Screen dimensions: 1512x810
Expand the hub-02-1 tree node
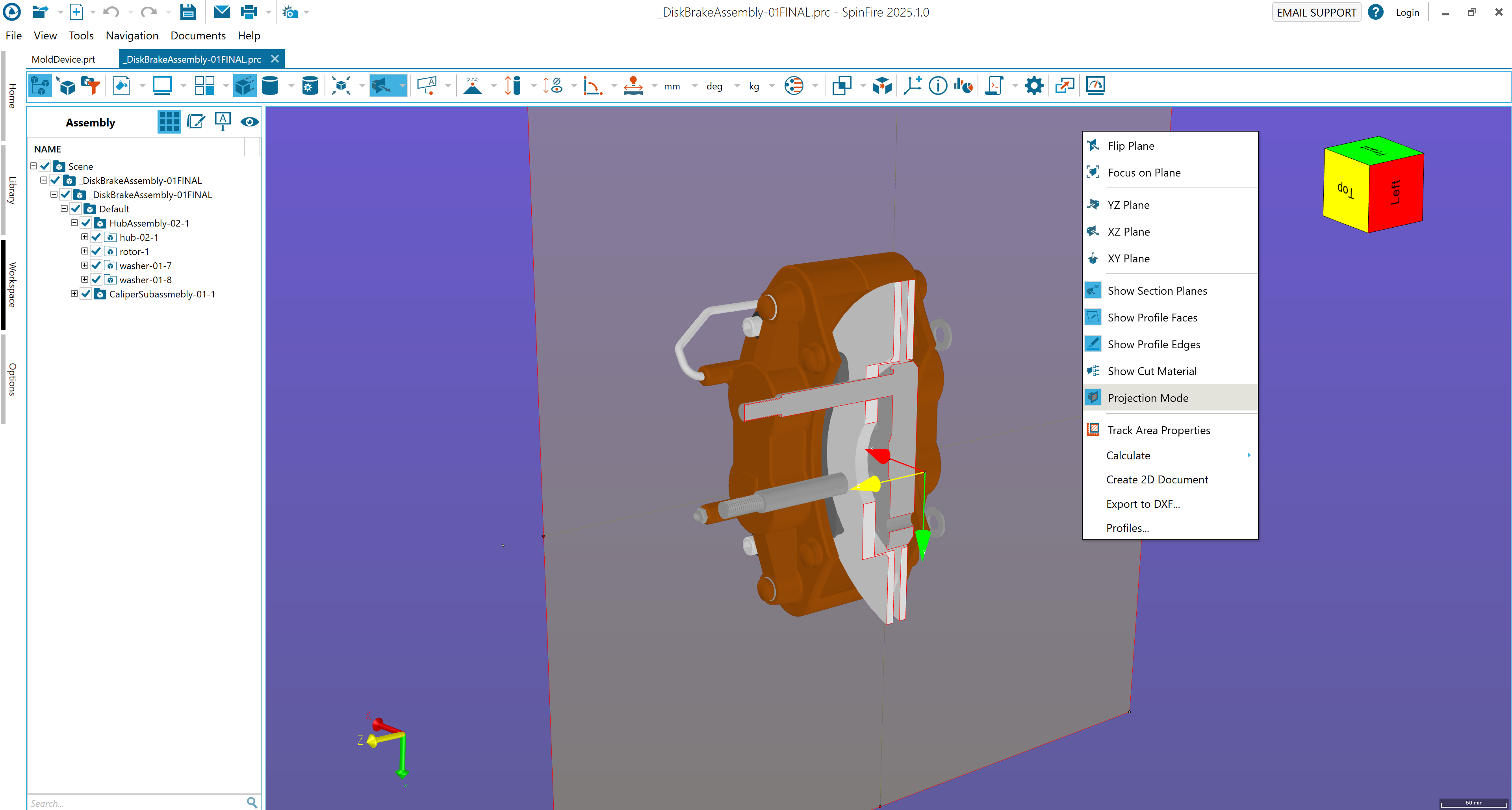coord(85,237)
